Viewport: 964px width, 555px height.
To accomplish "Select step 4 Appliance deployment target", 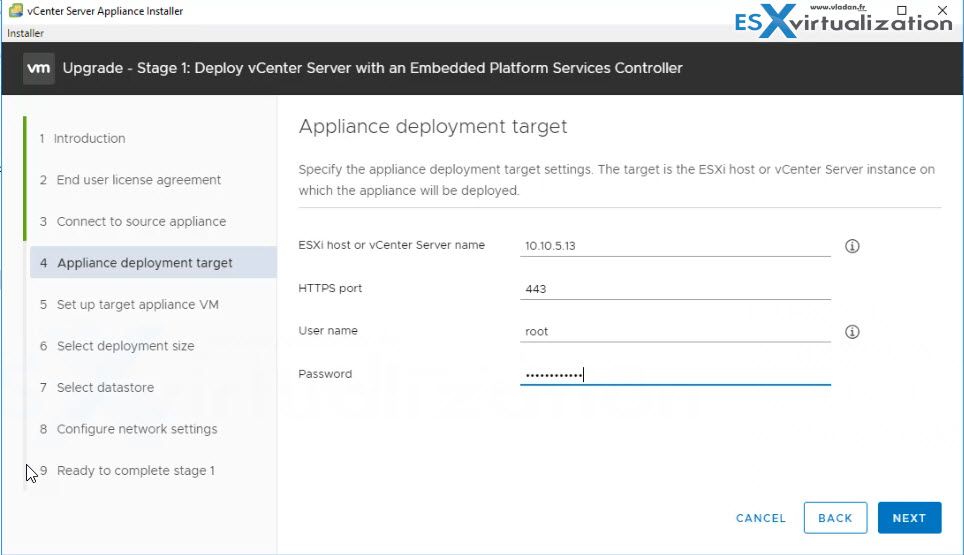I will (x=153, y=262).
